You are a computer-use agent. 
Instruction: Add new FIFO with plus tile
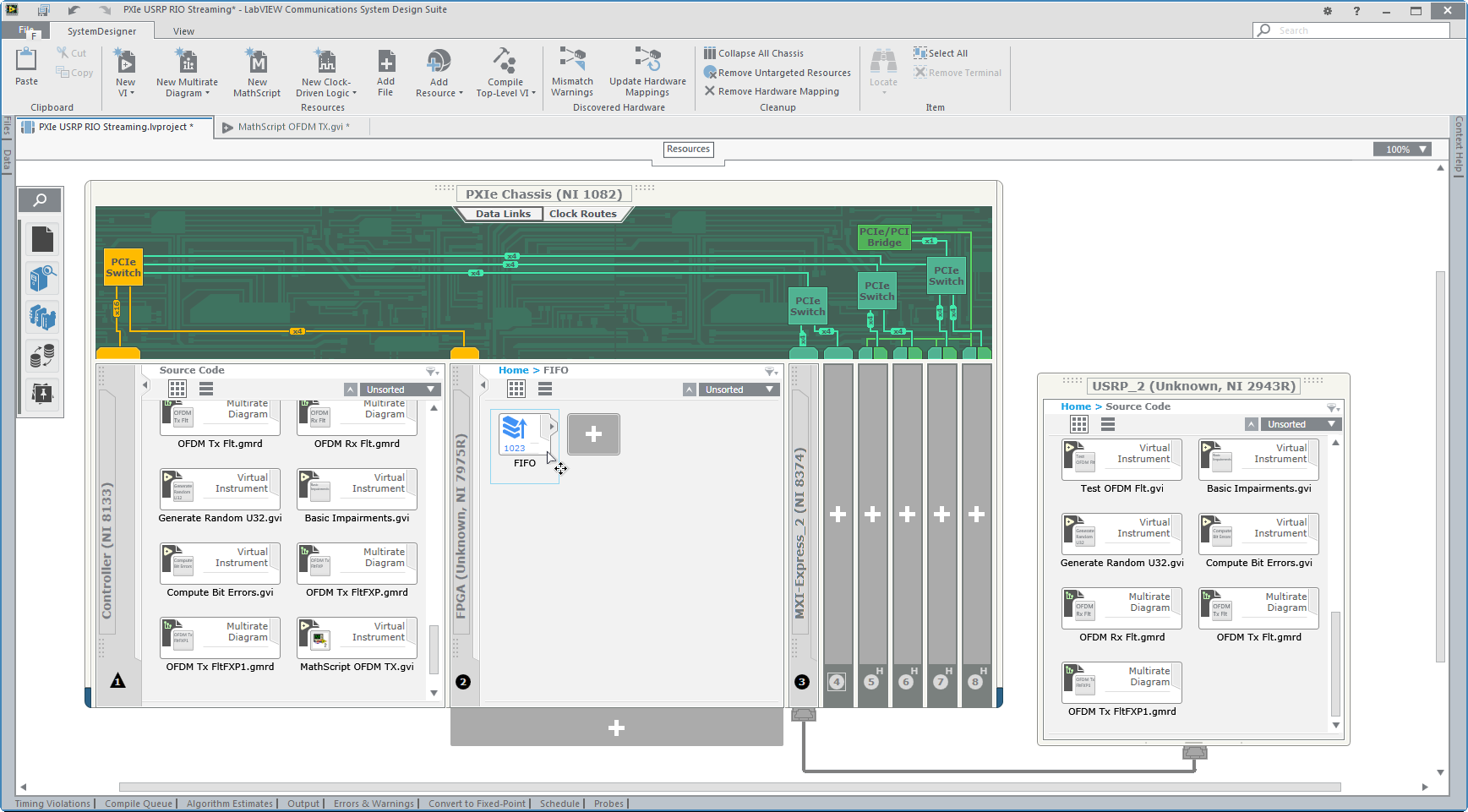[x=593, y=434]
